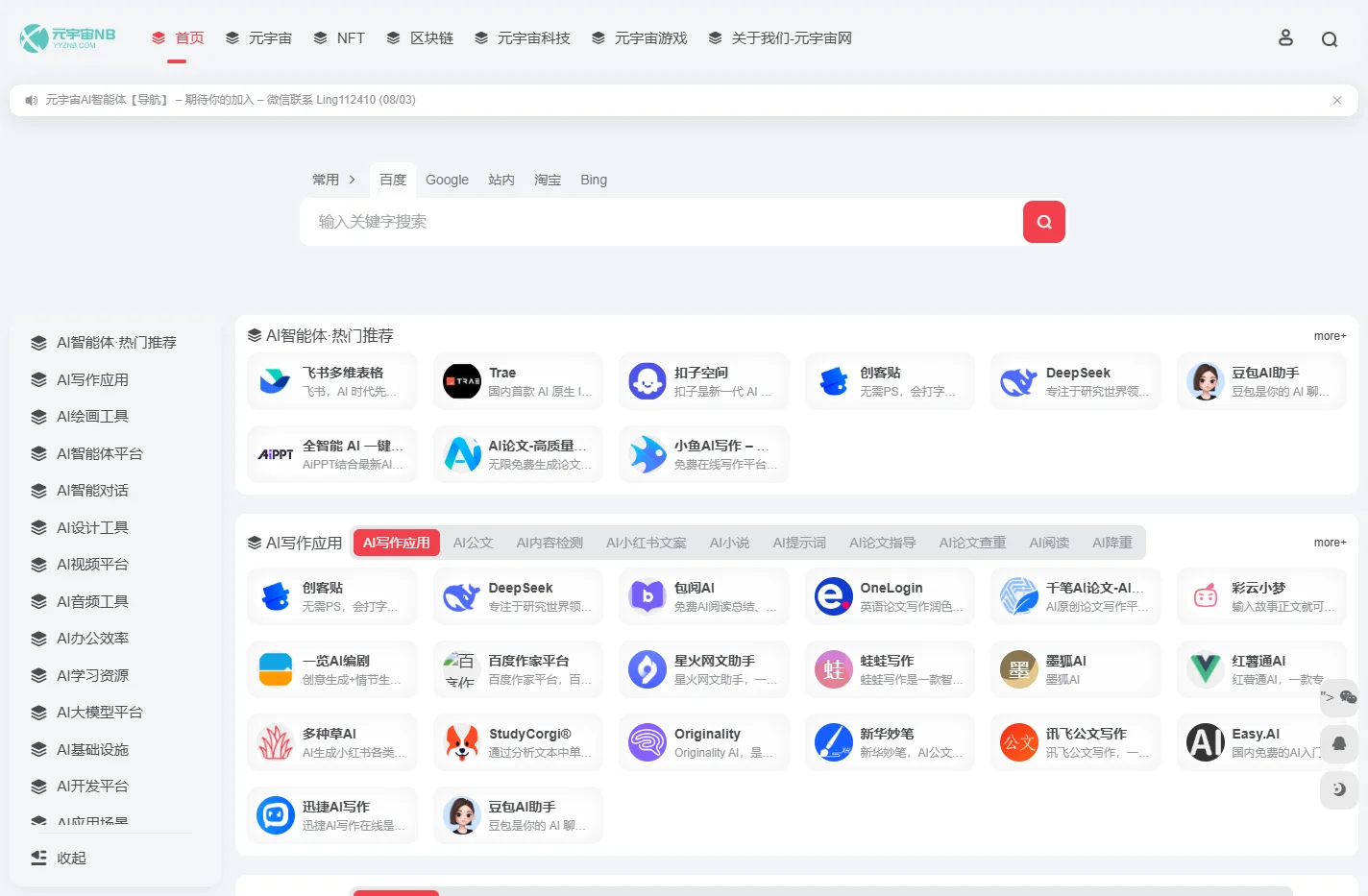The image size is (1368, 896).
Task: Open the user account icon
Action: click(x=1285, y=37)
